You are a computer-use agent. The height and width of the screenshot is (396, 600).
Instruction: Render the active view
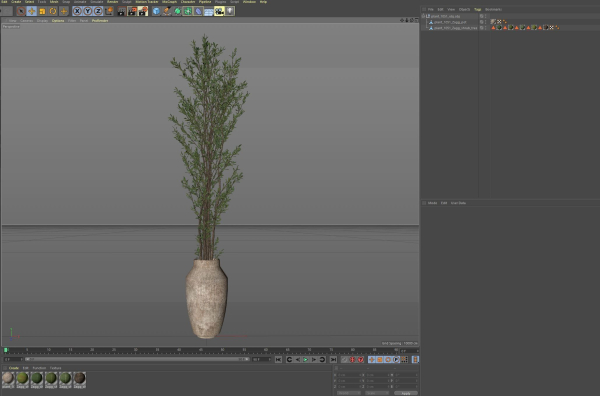(121, 11)
